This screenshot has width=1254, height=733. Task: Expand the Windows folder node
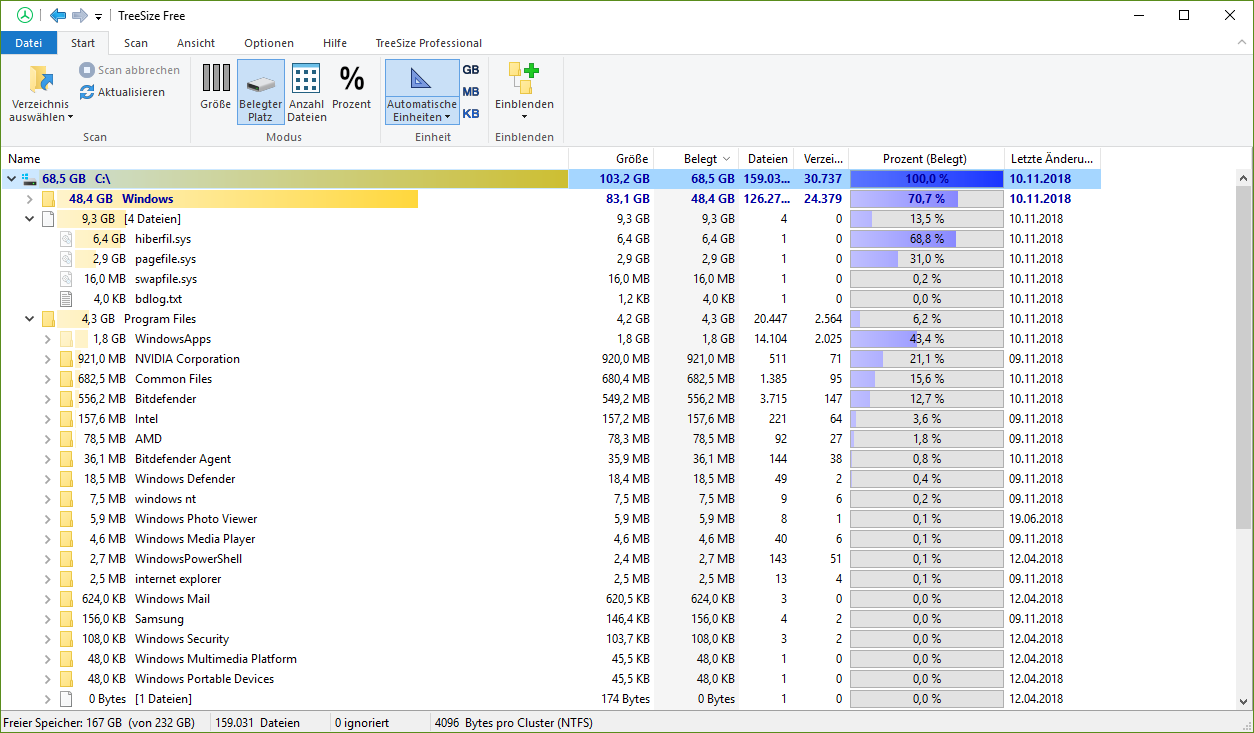30,199
